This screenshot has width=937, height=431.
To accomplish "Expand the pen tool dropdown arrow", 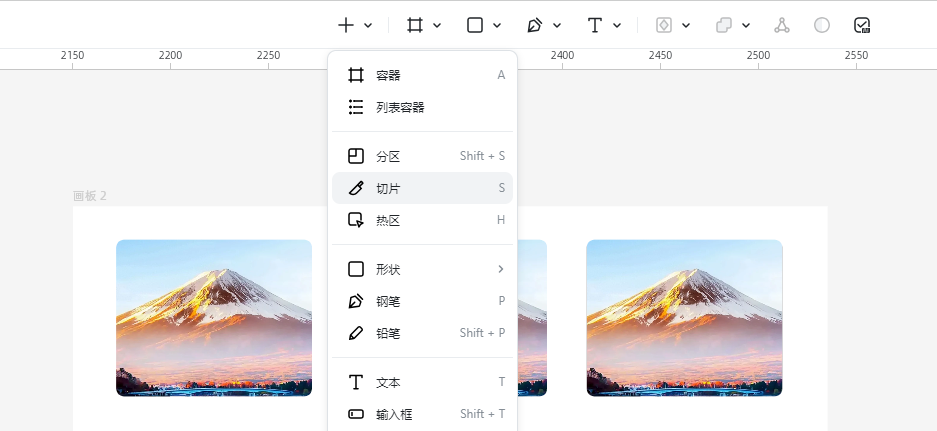I will 557,25.
